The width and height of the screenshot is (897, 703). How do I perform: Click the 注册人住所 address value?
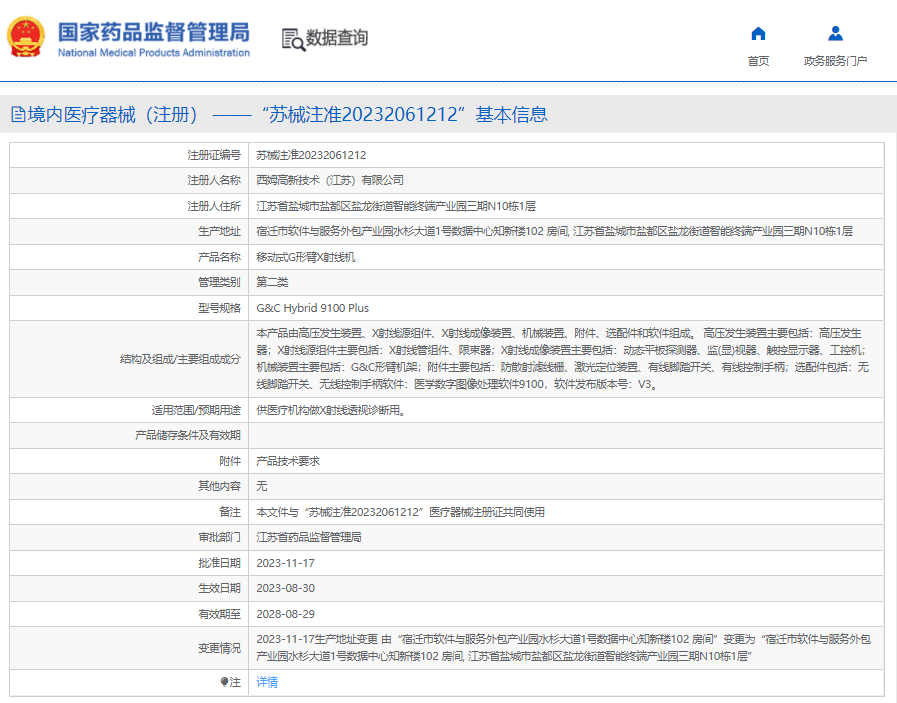click(x=396, y=206)
